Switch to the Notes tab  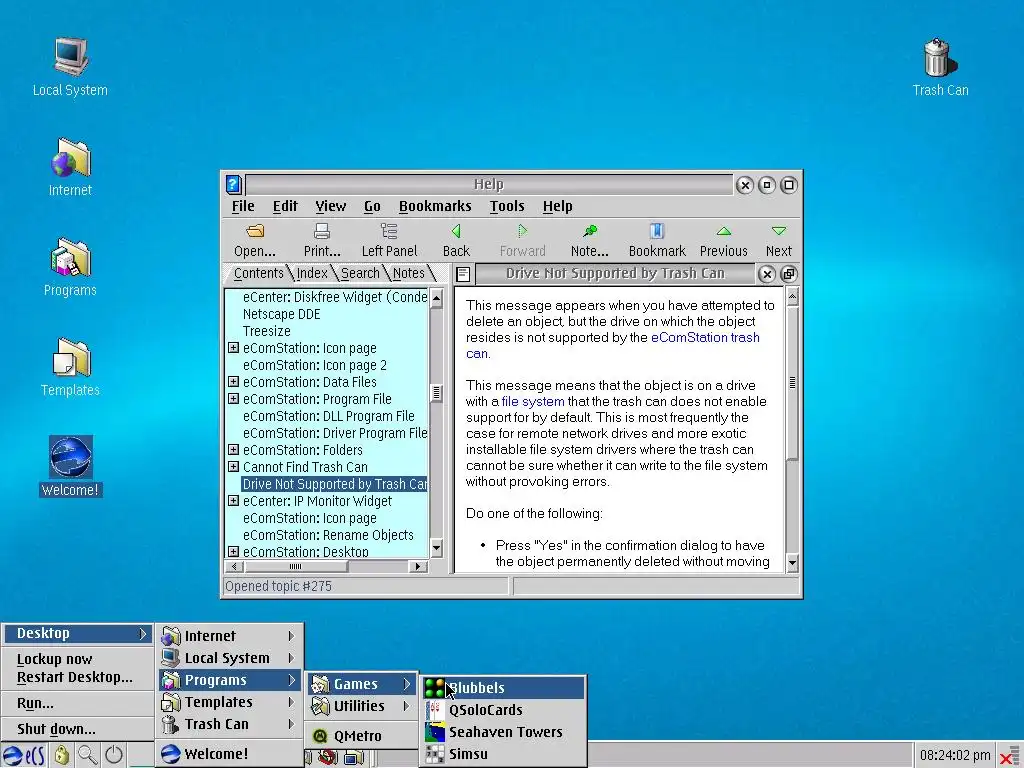409,273
